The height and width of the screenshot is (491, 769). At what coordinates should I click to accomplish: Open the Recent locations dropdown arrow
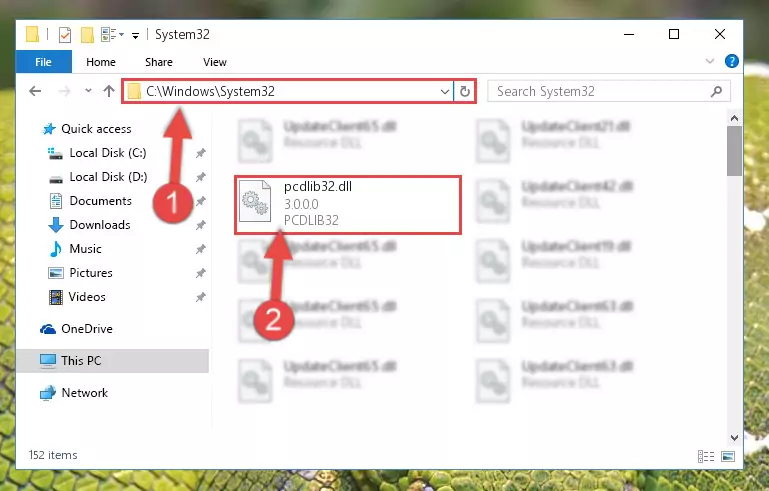[x=88, y=91]
